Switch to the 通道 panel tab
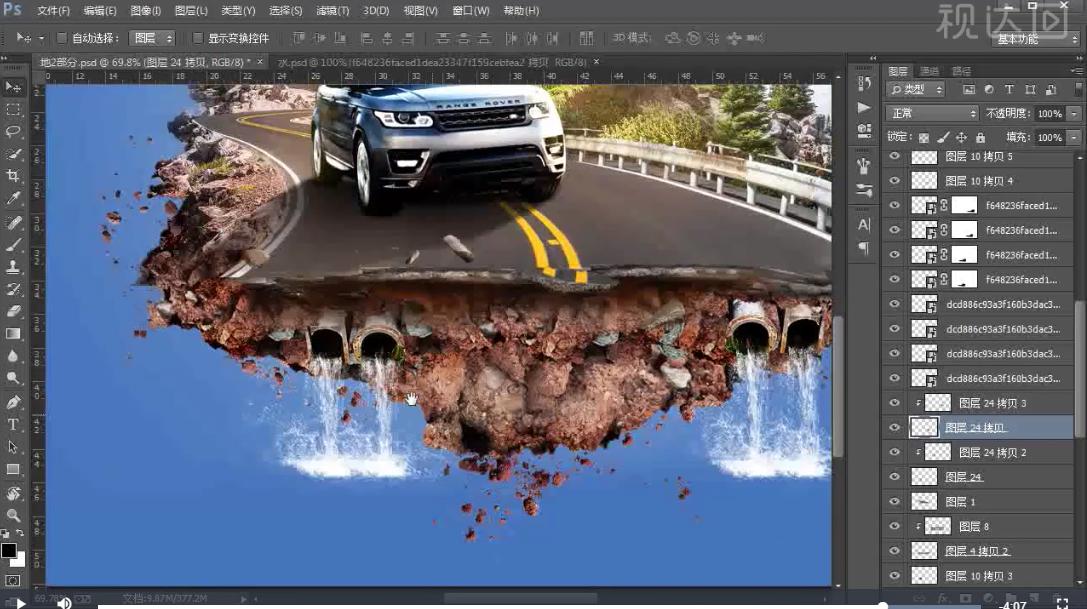Viewport: 1087px width, 609px height. [x=930, y=71]
